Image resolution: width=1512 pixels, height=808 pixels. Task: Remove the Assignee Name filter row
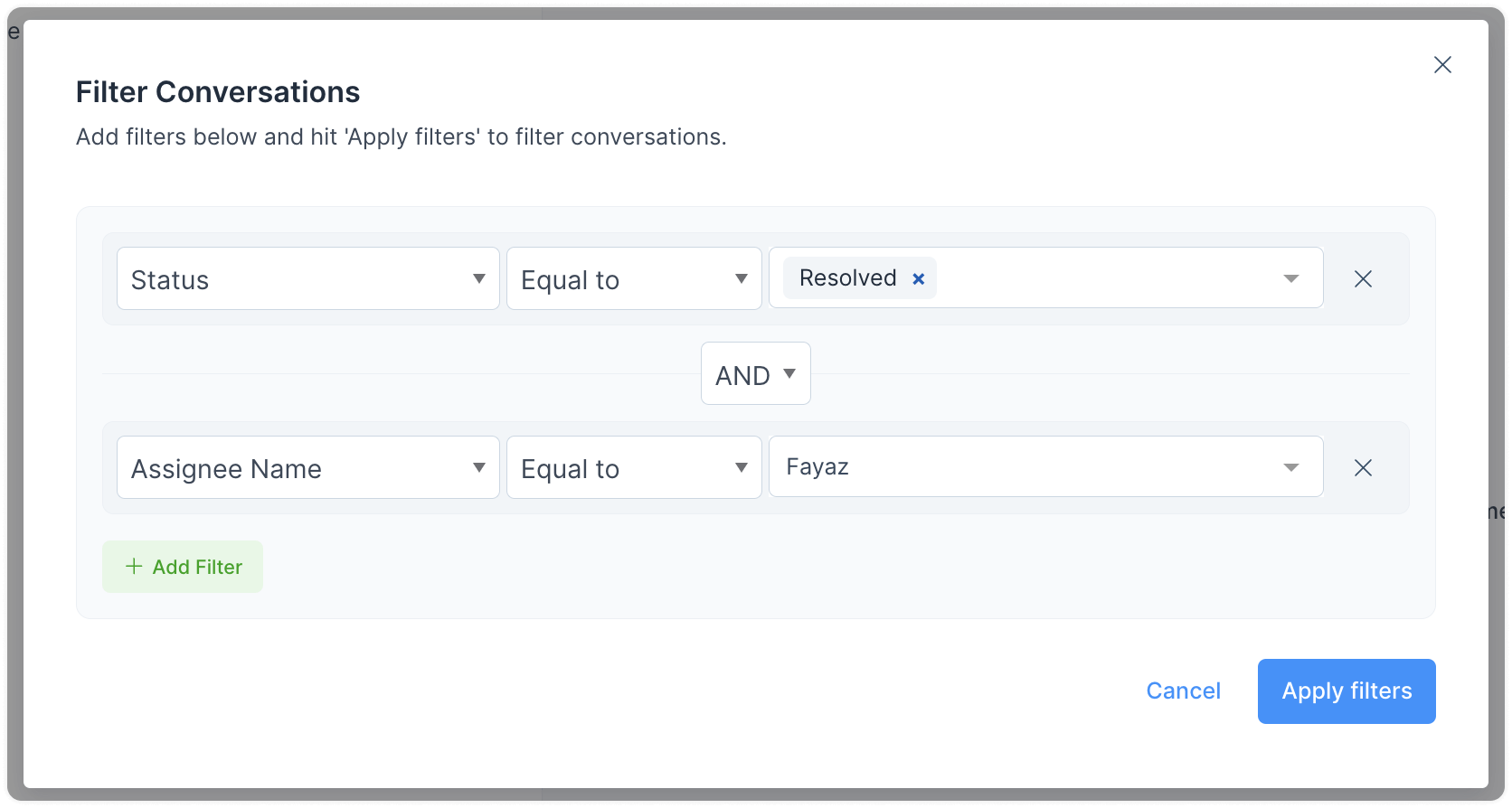(x=1363, y=468)
